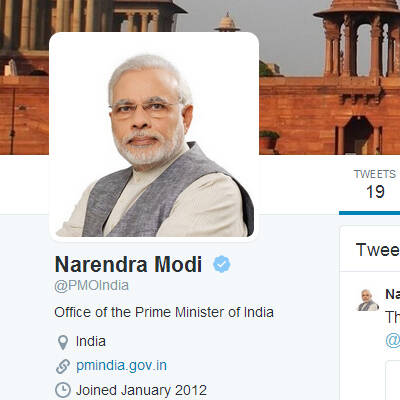The height and width of the screenshot is (400, 400).
Task: Click the tweet count 19
Action: (375, 192)
